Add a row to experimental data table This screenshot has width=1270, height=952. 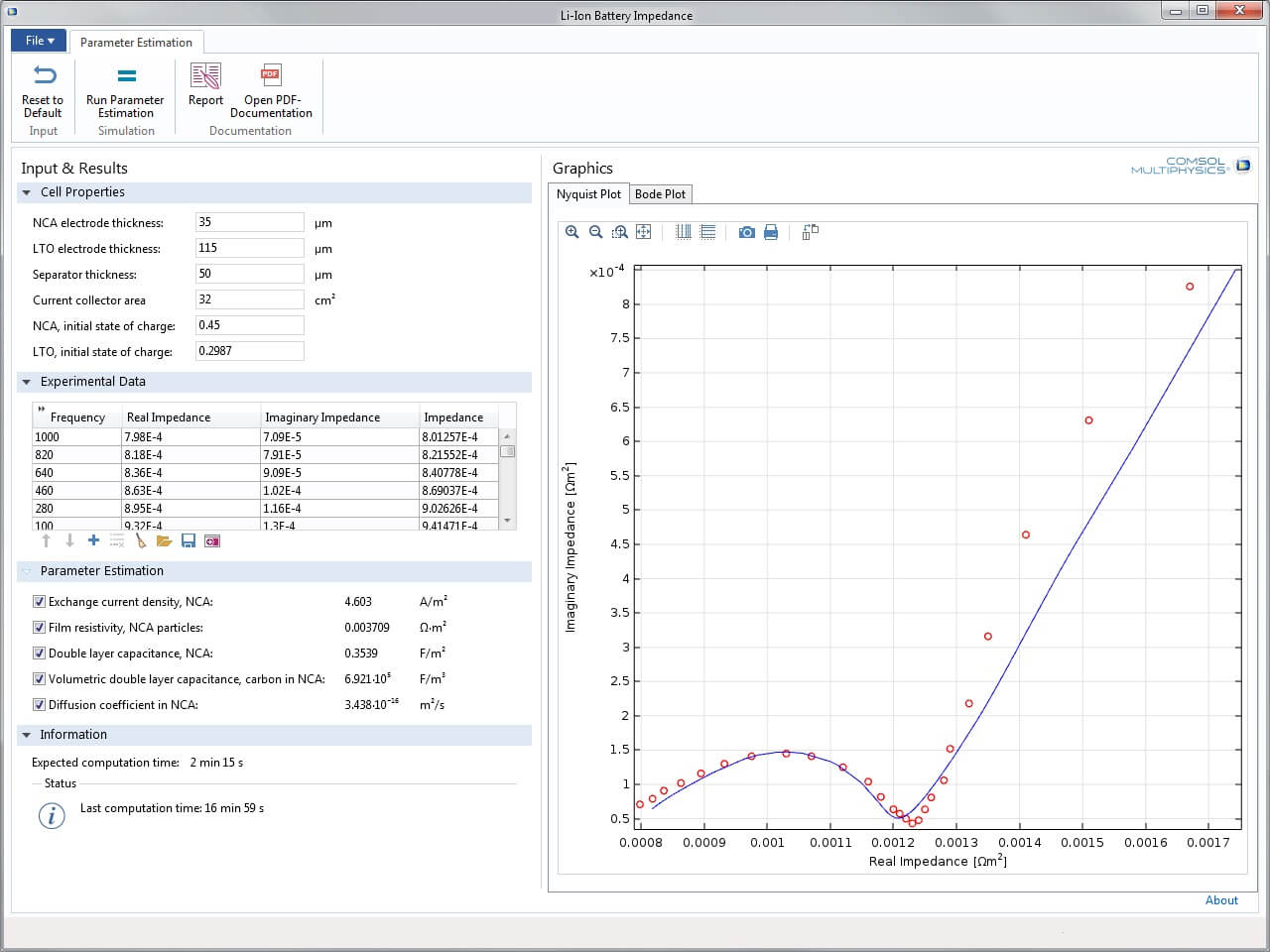tap(93, 540)
